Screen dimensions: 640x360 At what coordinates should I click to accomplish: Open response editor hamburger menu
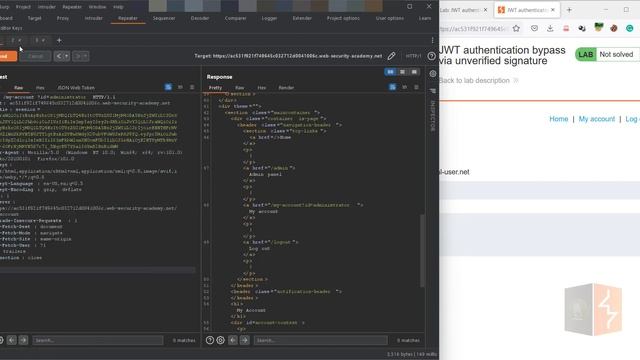pyautogui.click(x=416, y=87)
